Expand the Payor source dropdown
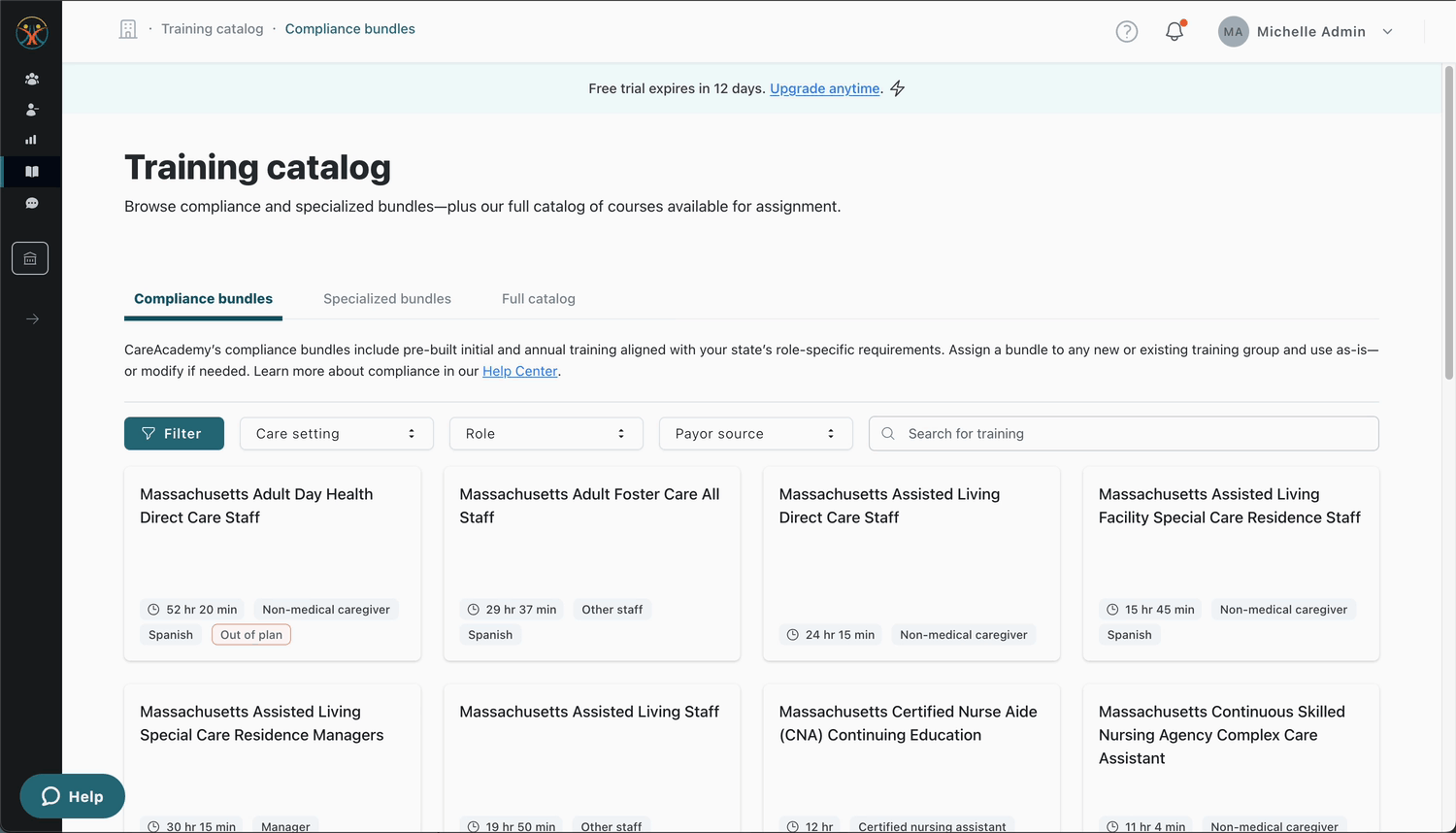1456x833 pixels. point(755,434)
